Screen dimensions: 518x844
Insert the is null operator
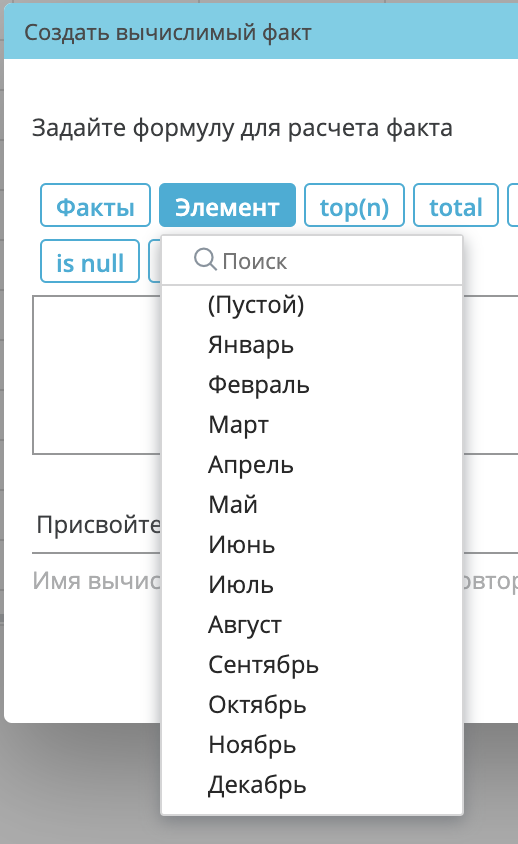click(x=90, y=261)
